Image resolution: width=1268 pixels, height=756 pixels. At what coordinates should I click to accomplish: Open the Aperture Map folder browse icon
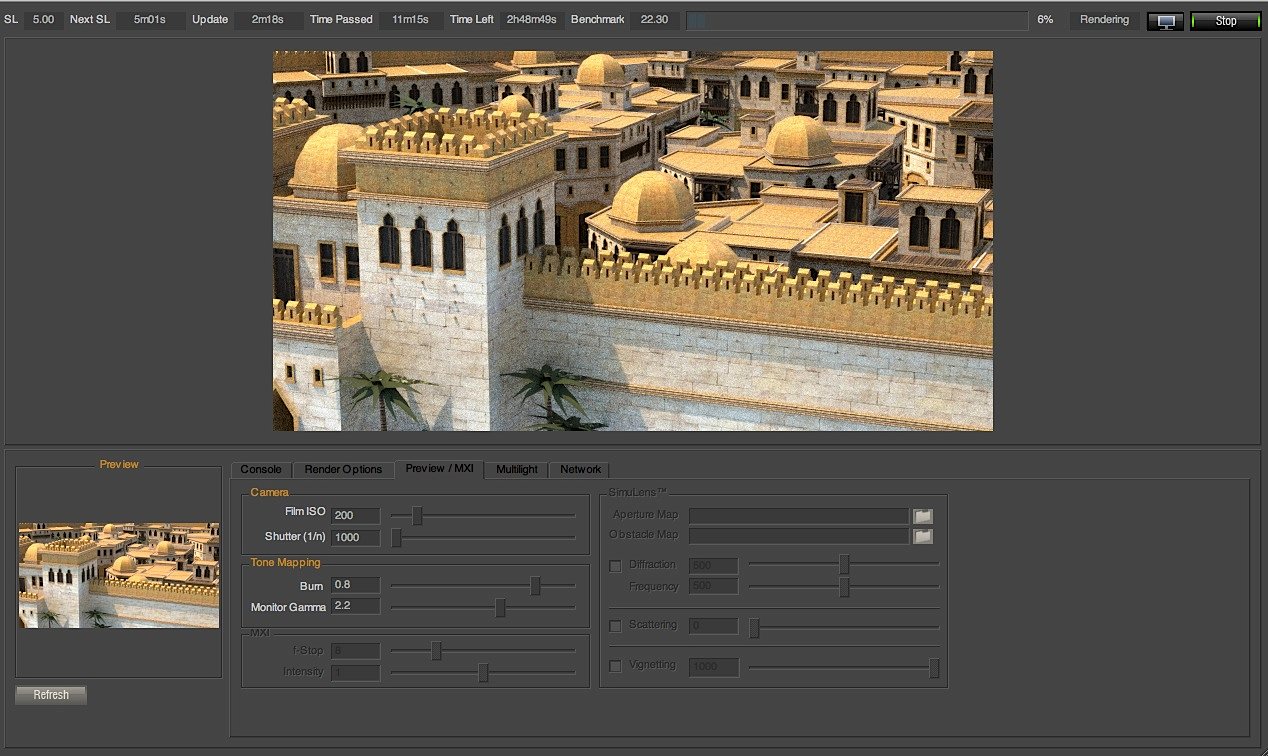922,516
